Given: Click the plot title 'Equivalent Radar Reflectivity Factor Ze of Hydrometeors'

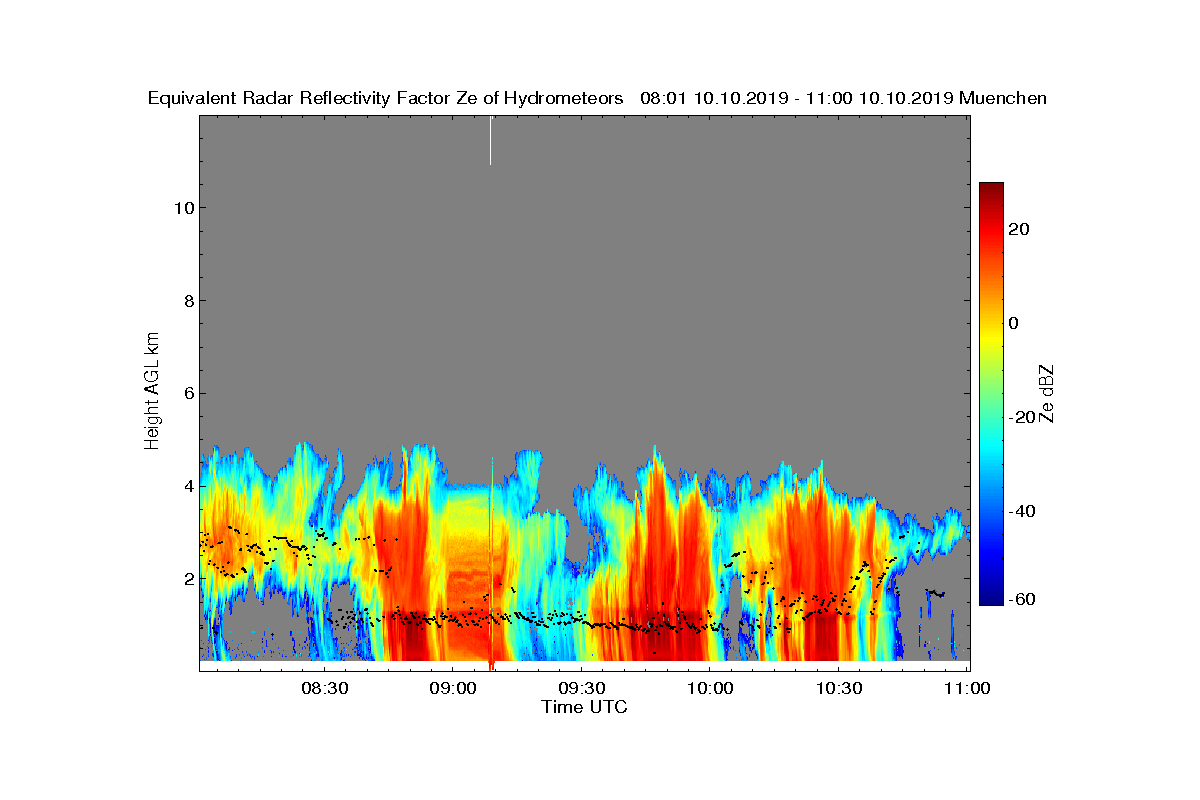Looking at the screenshot, I should (x=386, y=99).
